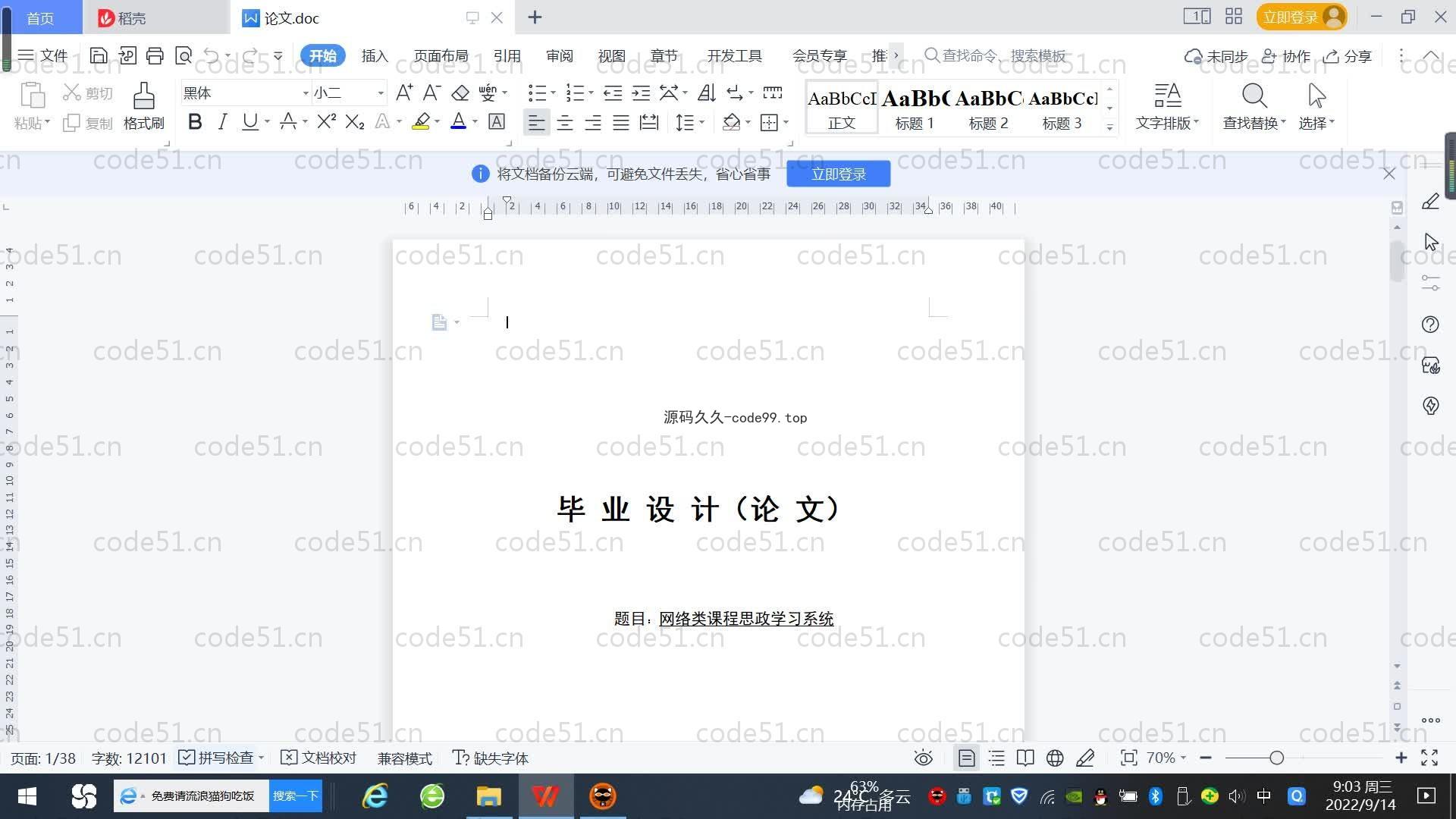Open Print Preview icon
Screen dimensions: 1456x819
point(183,55)
